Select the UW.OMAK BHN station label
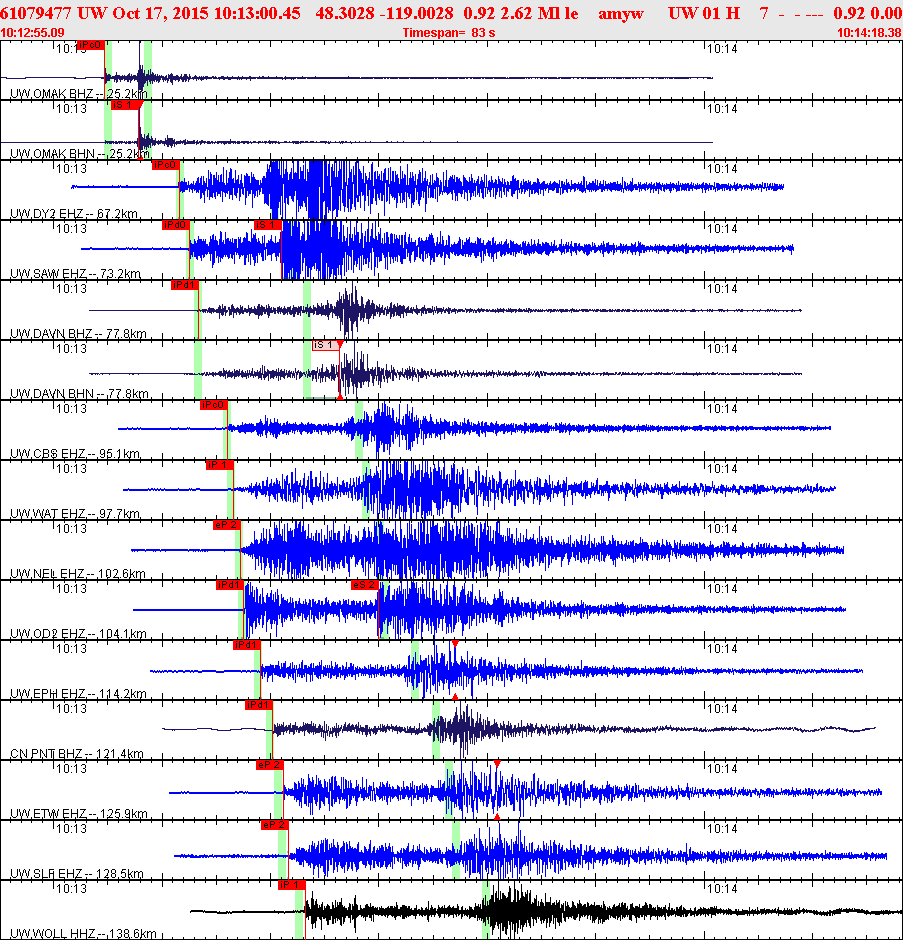Viewport: 903px width, 940px height. 80,153
